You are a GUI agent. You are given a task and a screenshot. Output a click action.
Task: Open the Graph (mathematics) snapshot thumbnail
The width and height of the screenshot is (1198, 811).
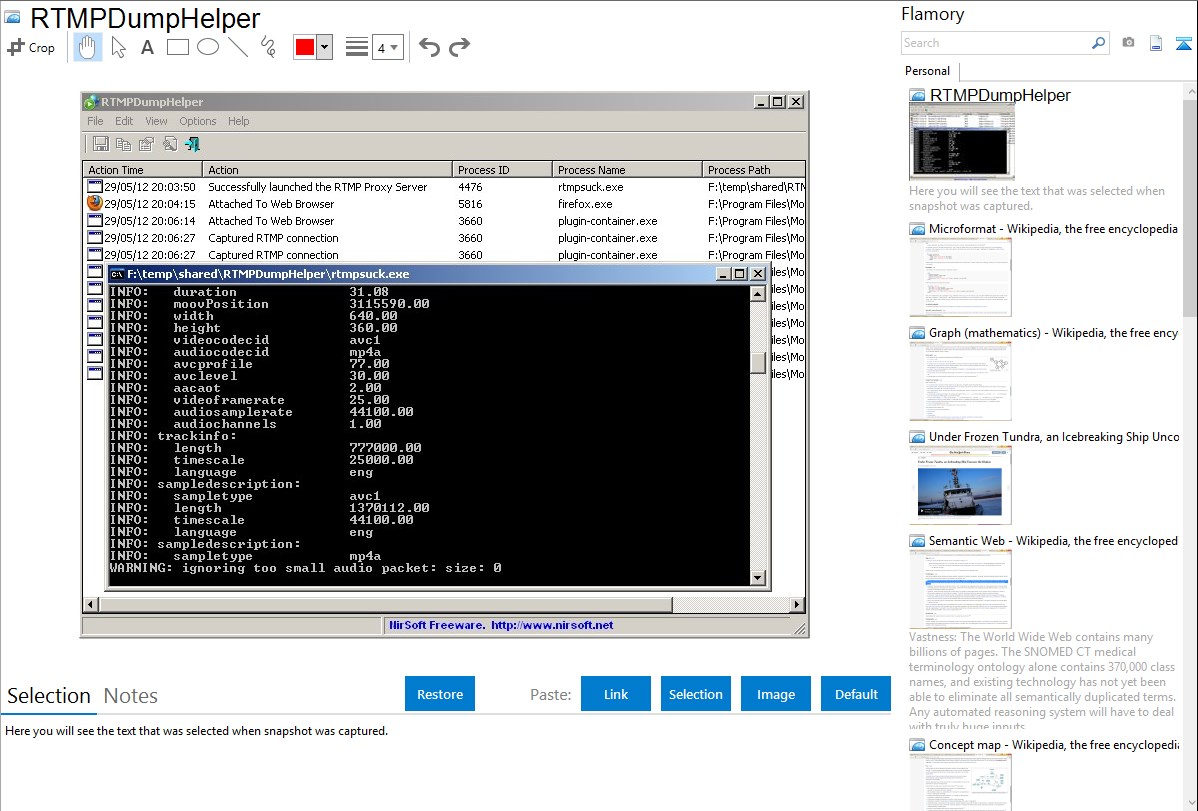point(960,381)
